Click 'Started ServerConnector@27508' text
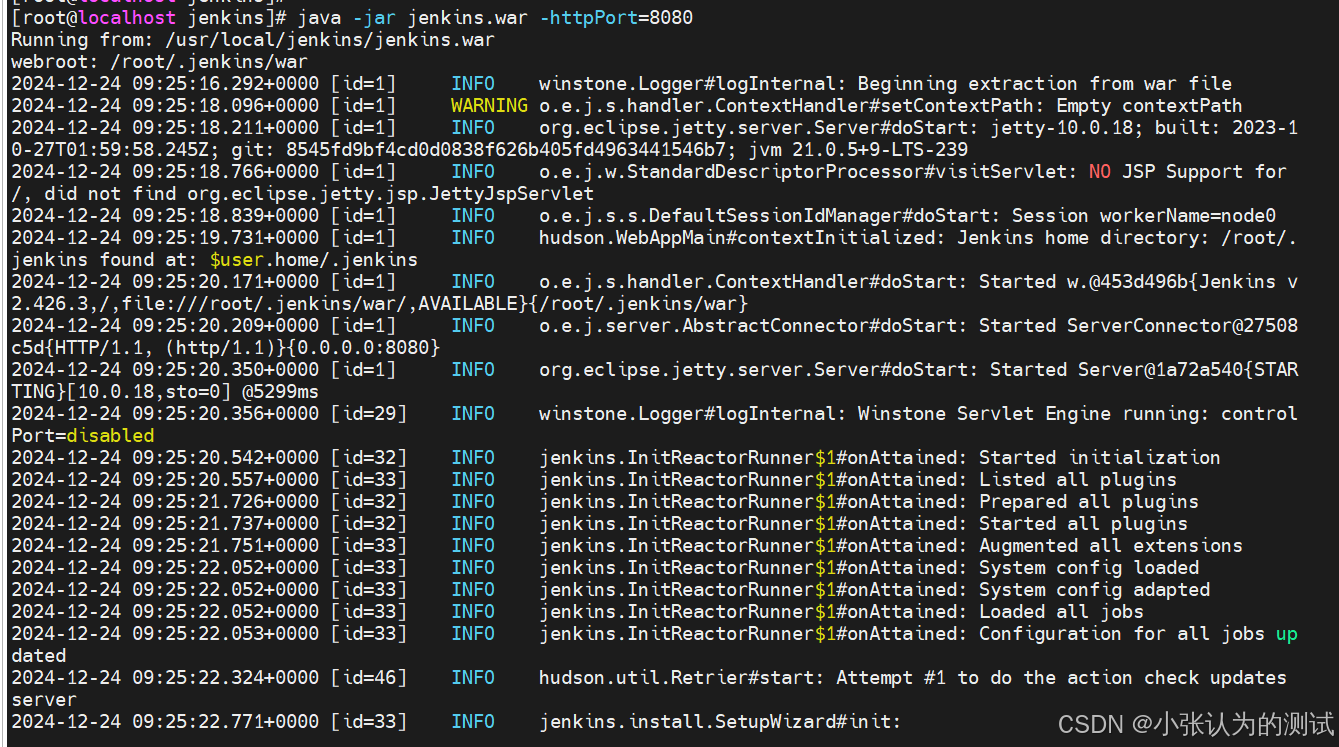Viewport: 1339px width, 747px height. 1138,326
